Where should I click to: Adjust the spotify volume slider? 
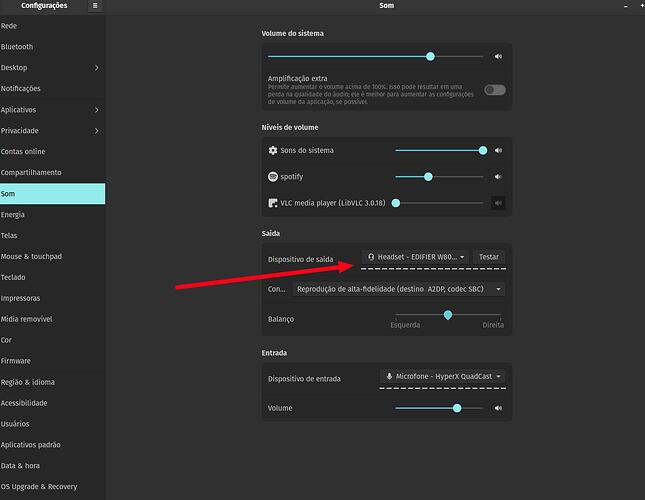(439, 177)
